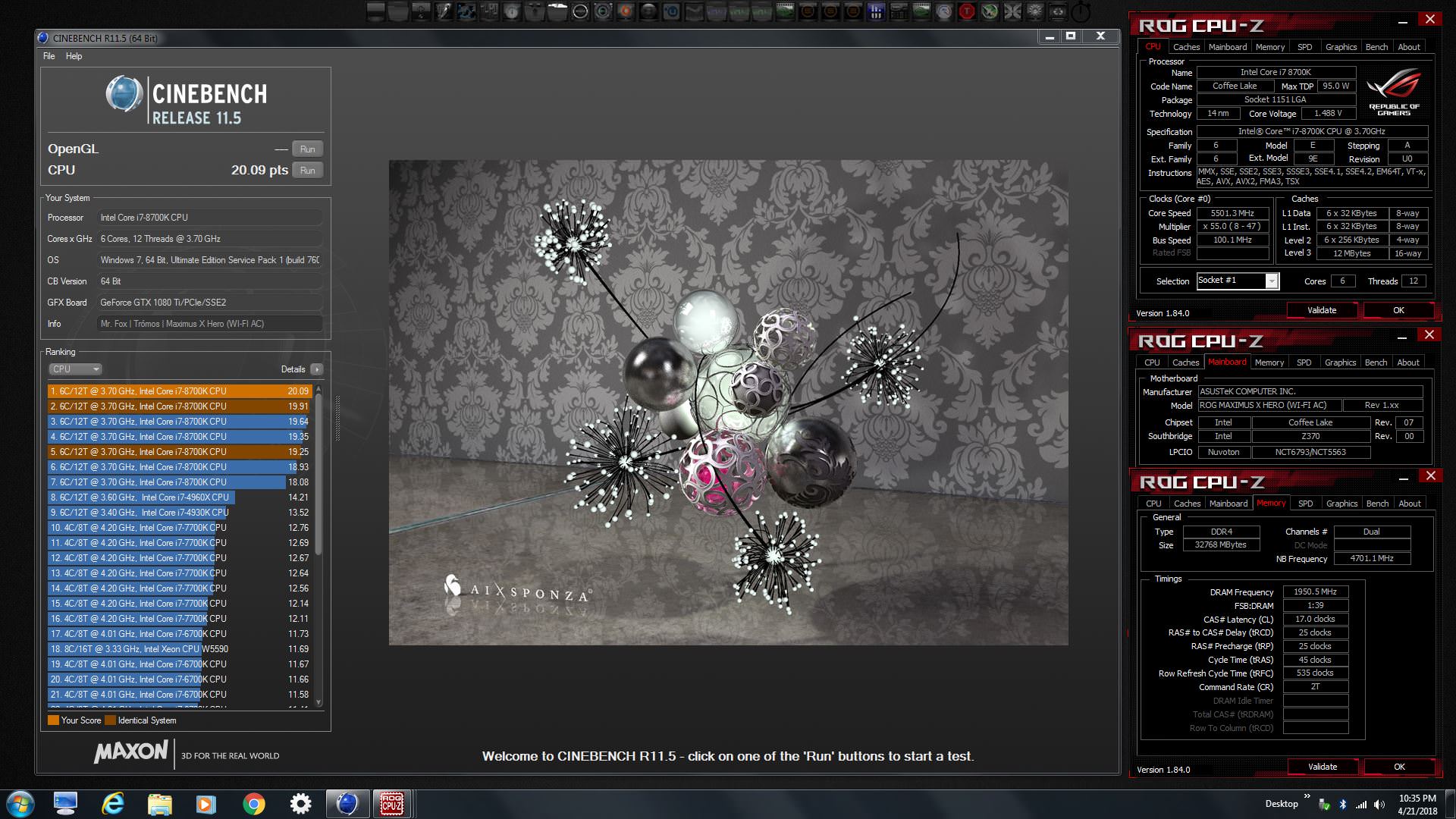Run the CPU benchmark test
The image size is (1456, 819).
coord(307,171)
